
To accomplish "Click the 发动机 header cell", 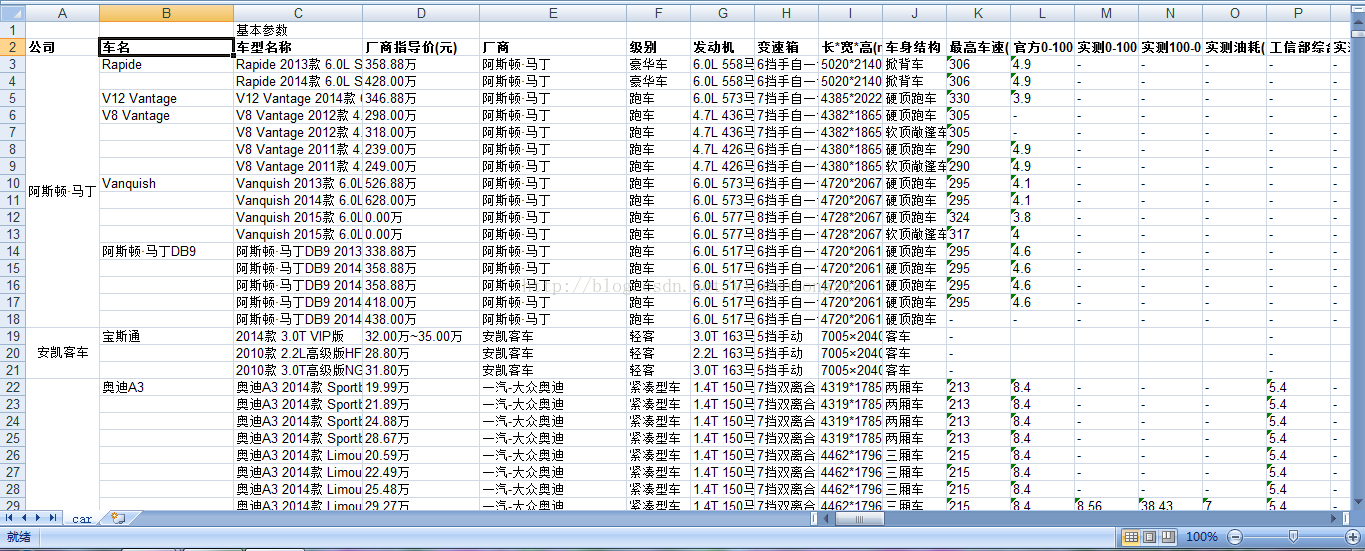I will (x=722, y=47).
